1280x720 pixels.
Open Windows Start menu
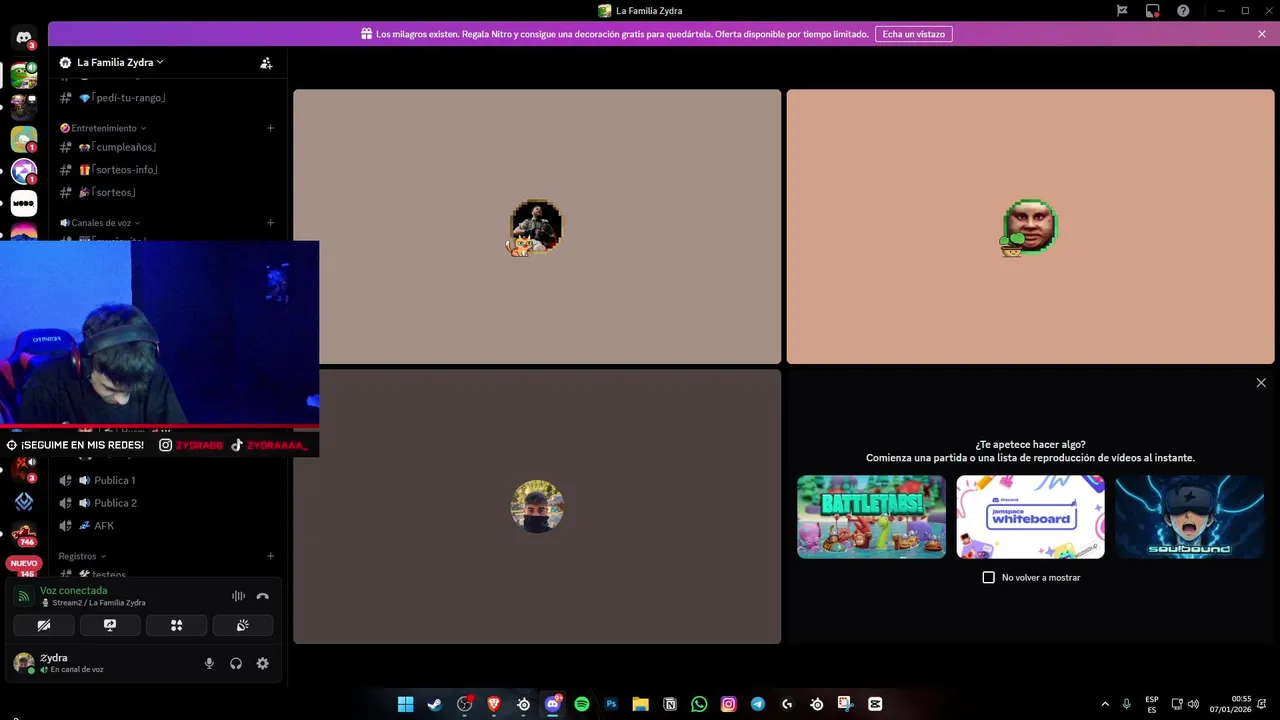(405, 704)
